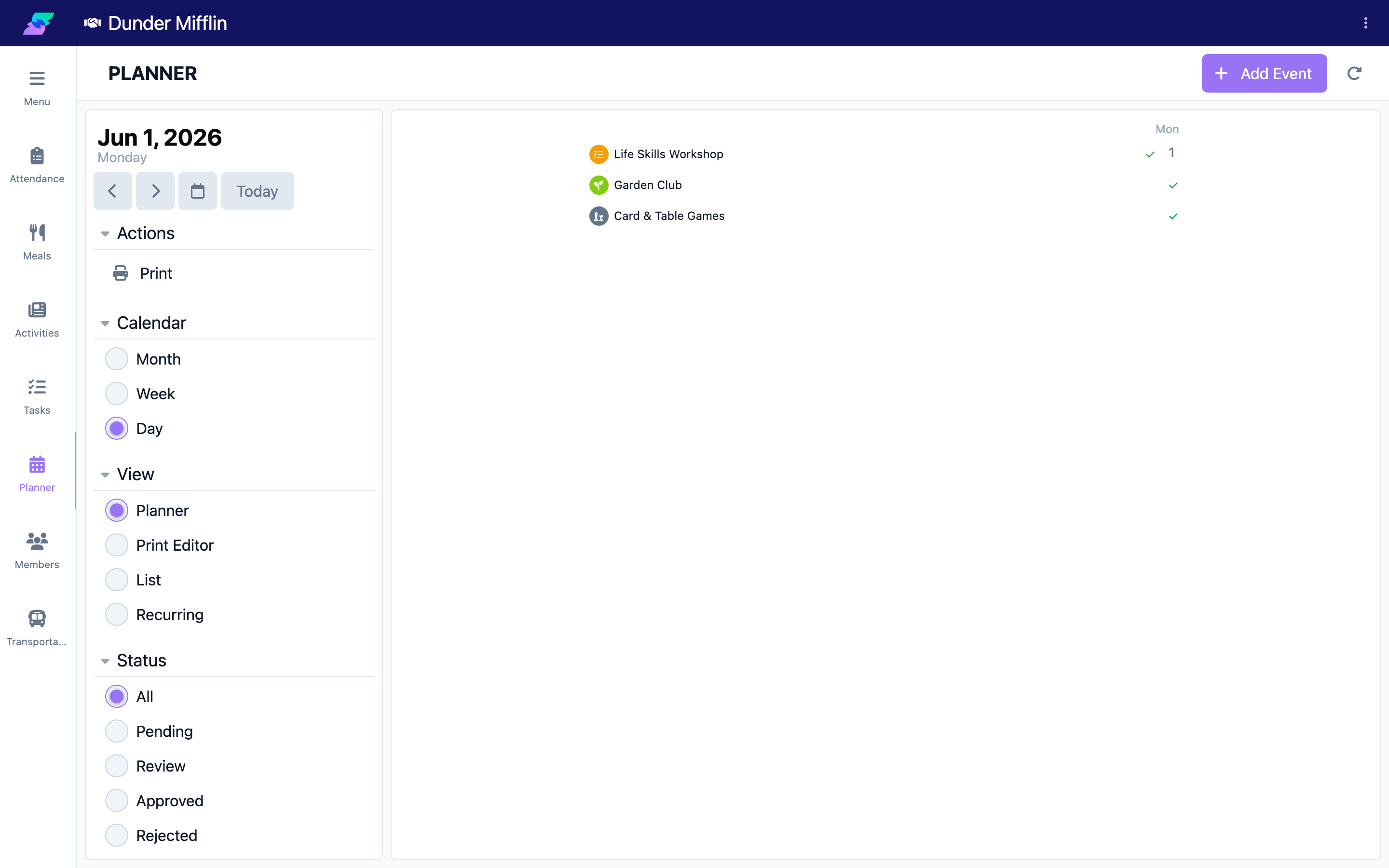Filter status by Pending
1389x868 pixels.
point(117,732)
